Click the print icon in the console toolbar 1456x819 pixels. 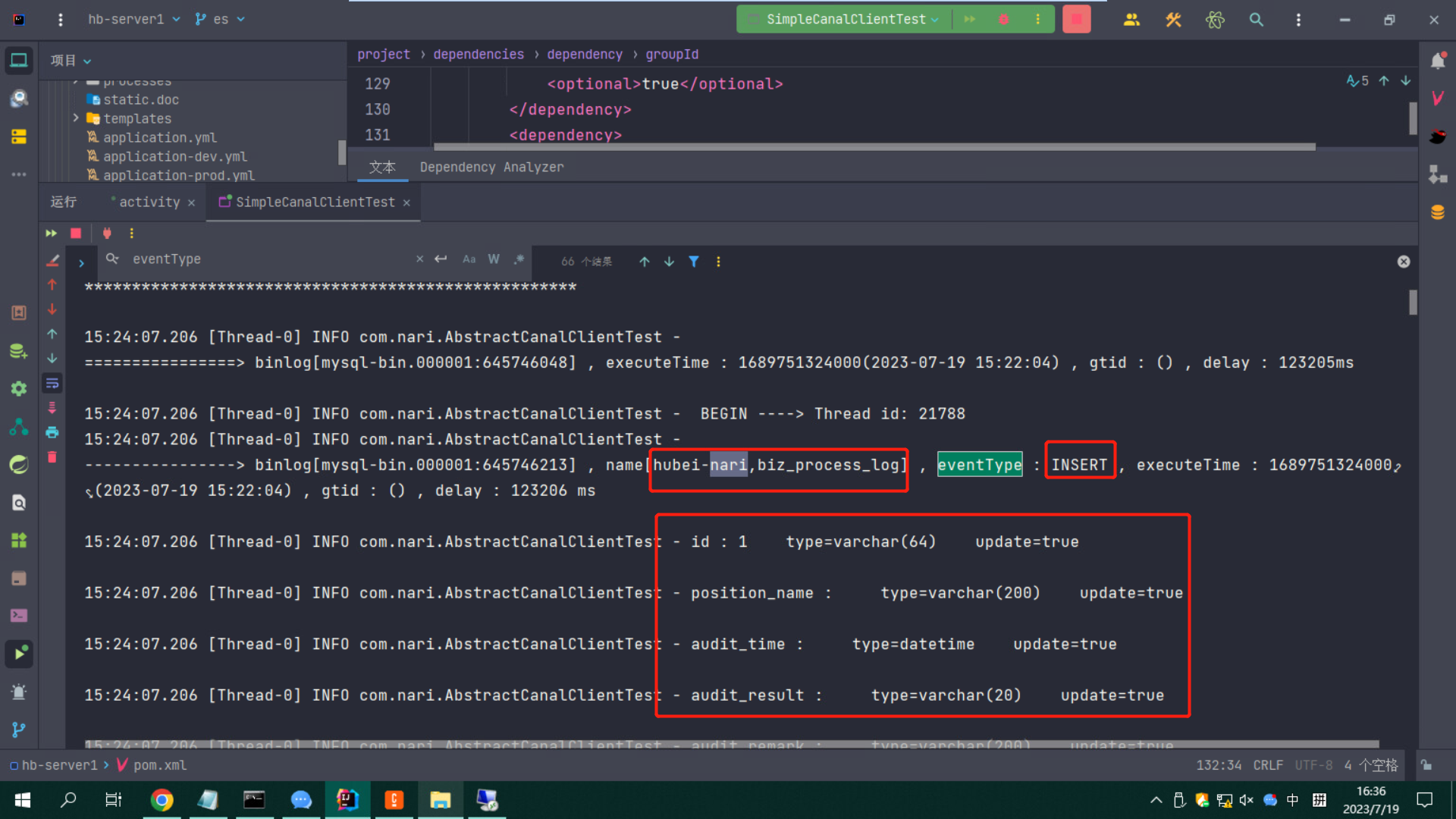[52, 432]
